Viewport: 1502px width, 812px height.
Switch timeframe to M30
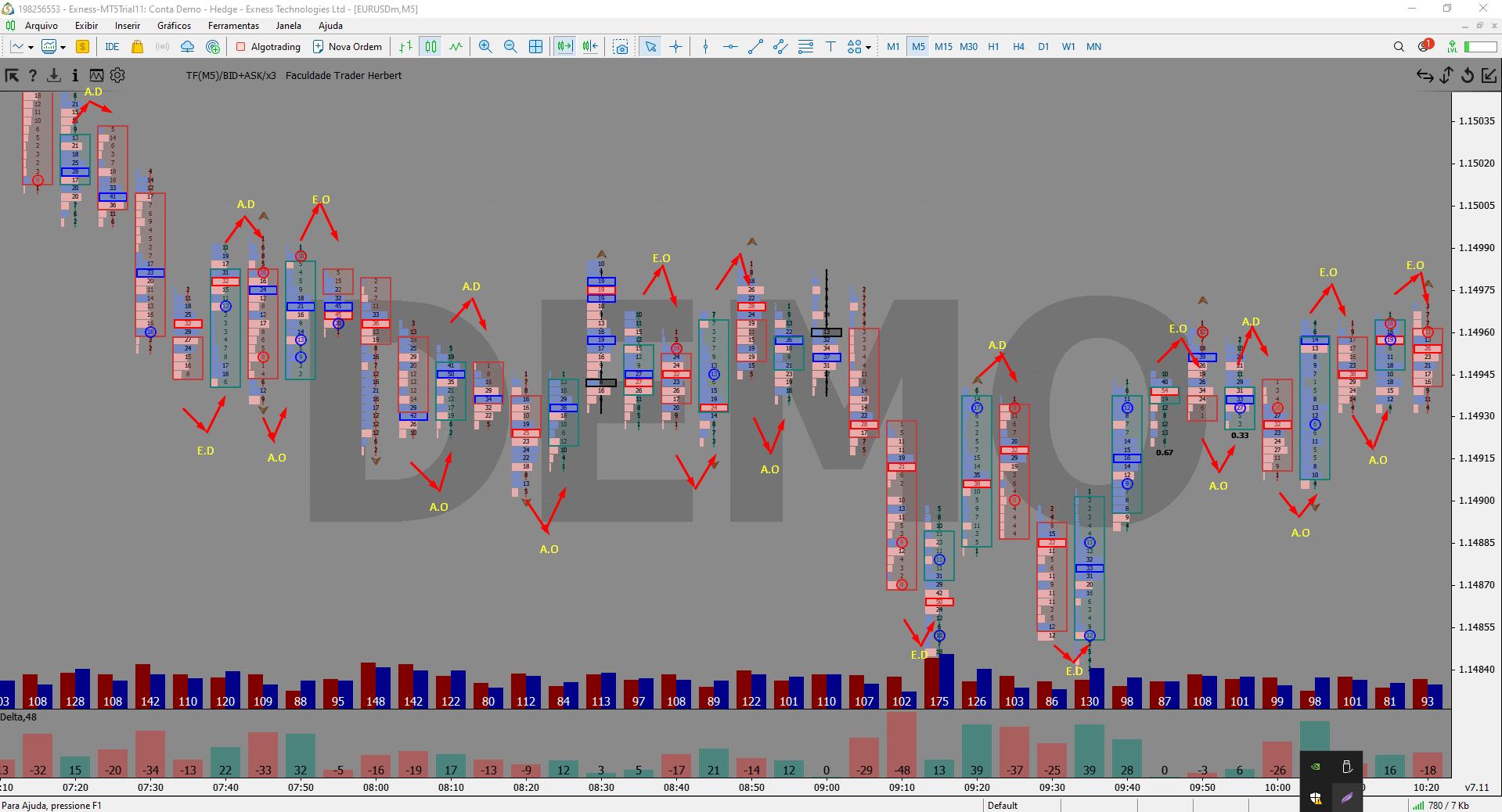click(x=968, y=47)
